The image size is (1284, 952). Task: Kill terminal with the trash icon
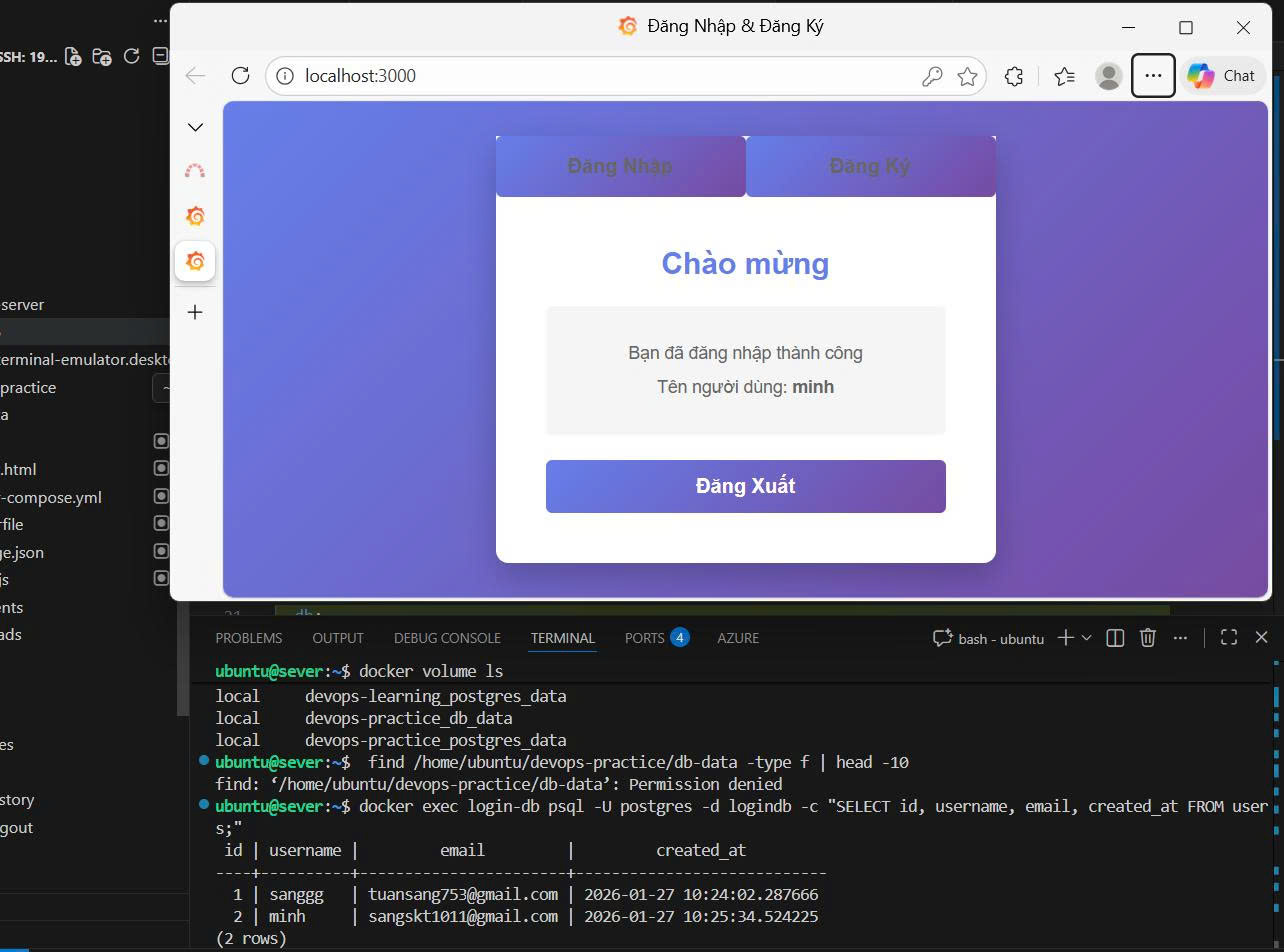coord(1148,638)
